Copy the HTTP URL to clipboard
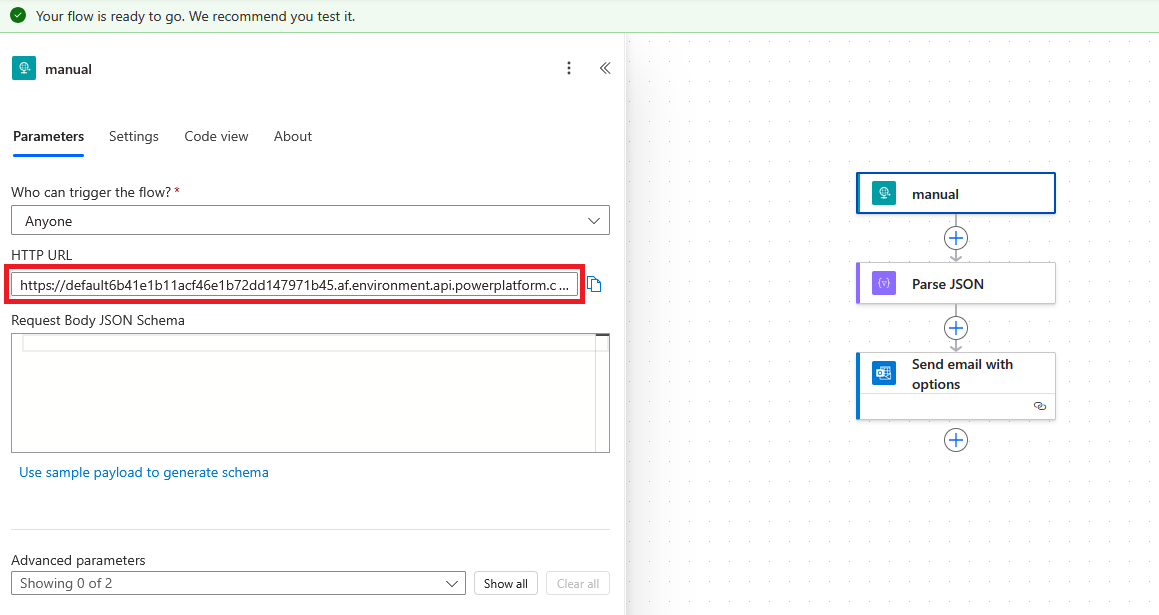This screenshot has width=1159, height=615. click(x=594, y=284)
